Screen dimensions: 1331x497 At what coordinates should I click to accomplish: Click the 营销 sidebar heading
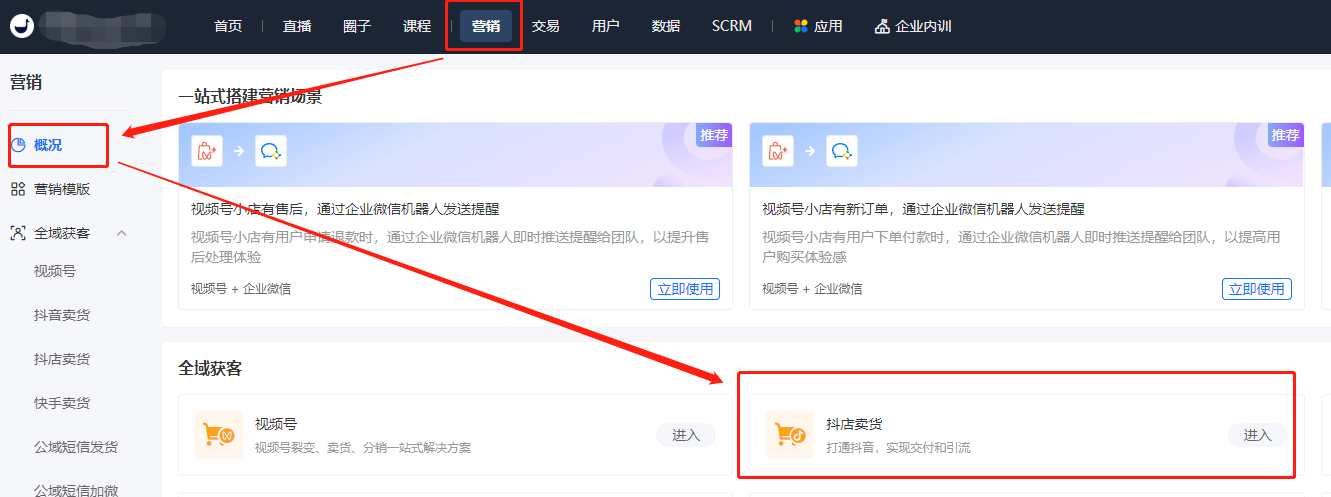[x=26, y=83]
